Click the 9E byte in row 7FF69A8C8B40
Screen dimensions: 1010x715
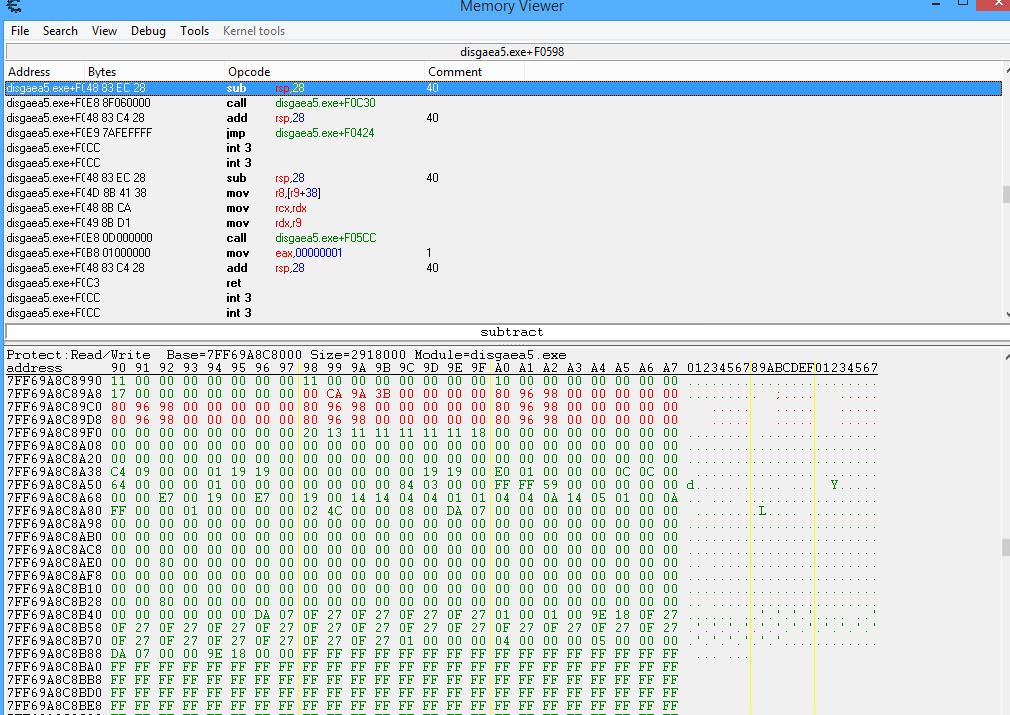598,615
